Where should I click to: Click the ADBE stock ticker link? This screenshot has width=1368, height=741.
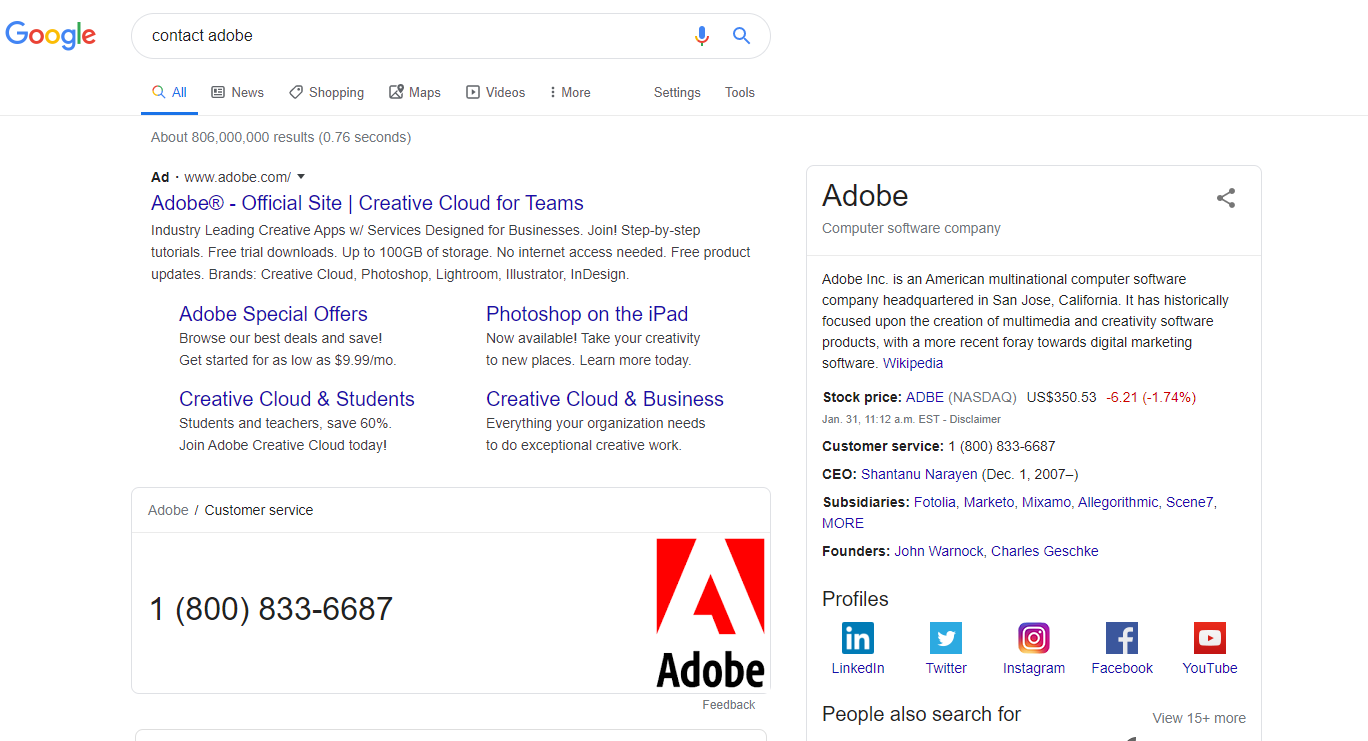point(925,397)
